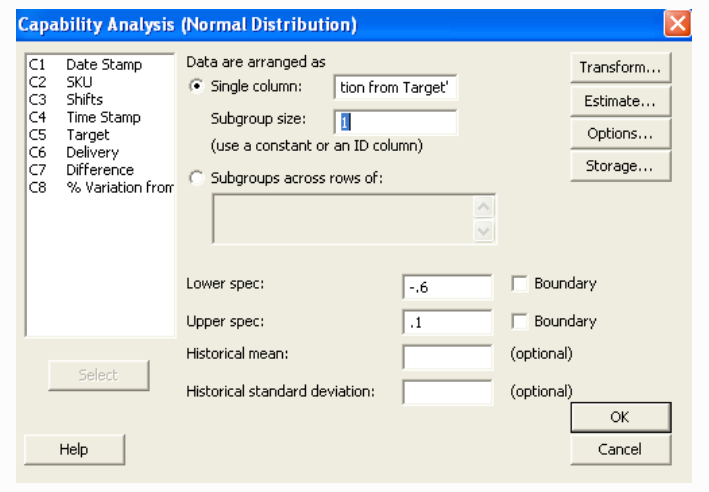Click the Estimate button

pyautogui.click(x=620, y=101)
